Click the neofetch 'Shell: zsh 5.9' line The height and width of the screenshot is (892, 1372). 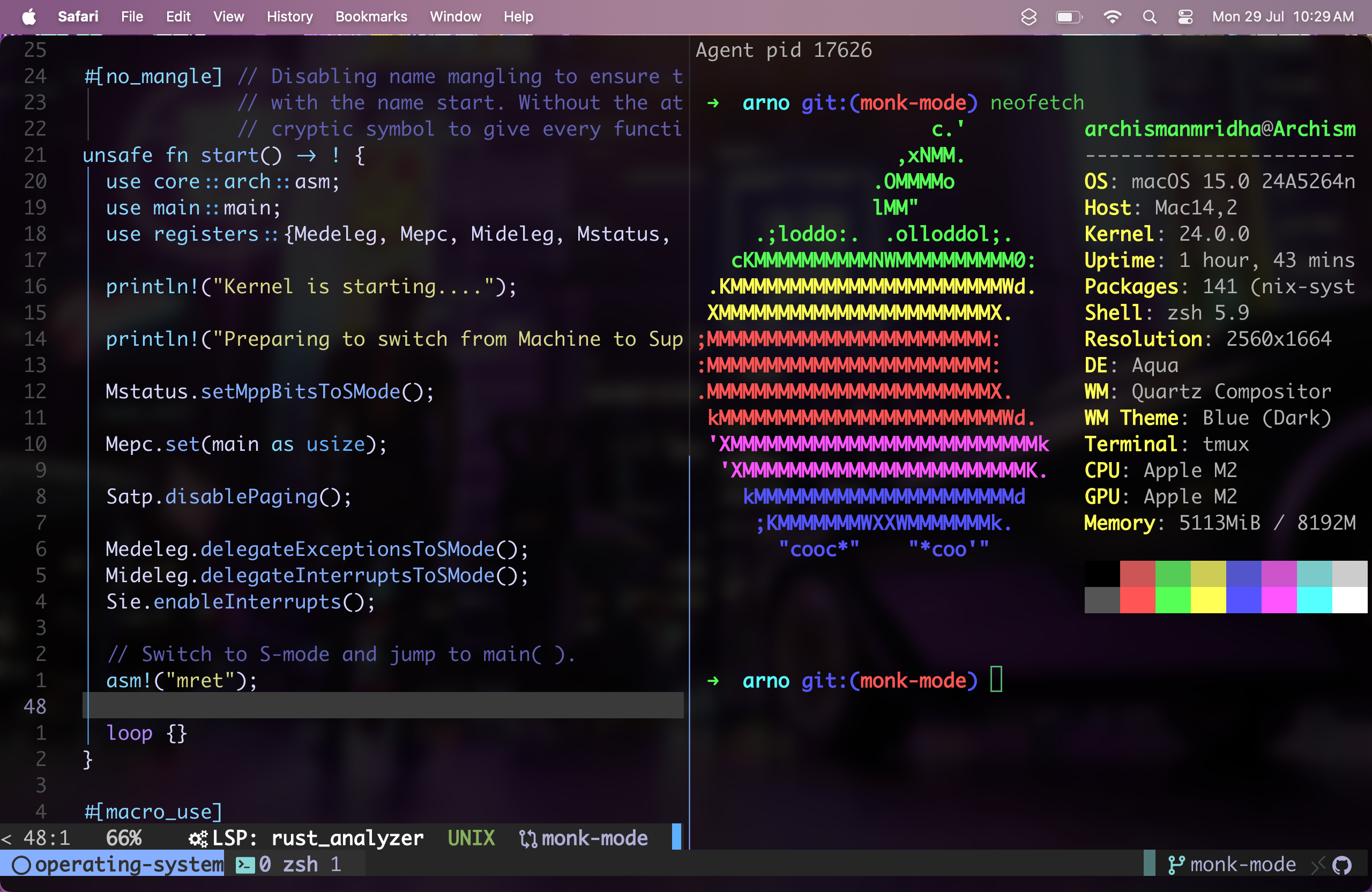[1167, 313]
